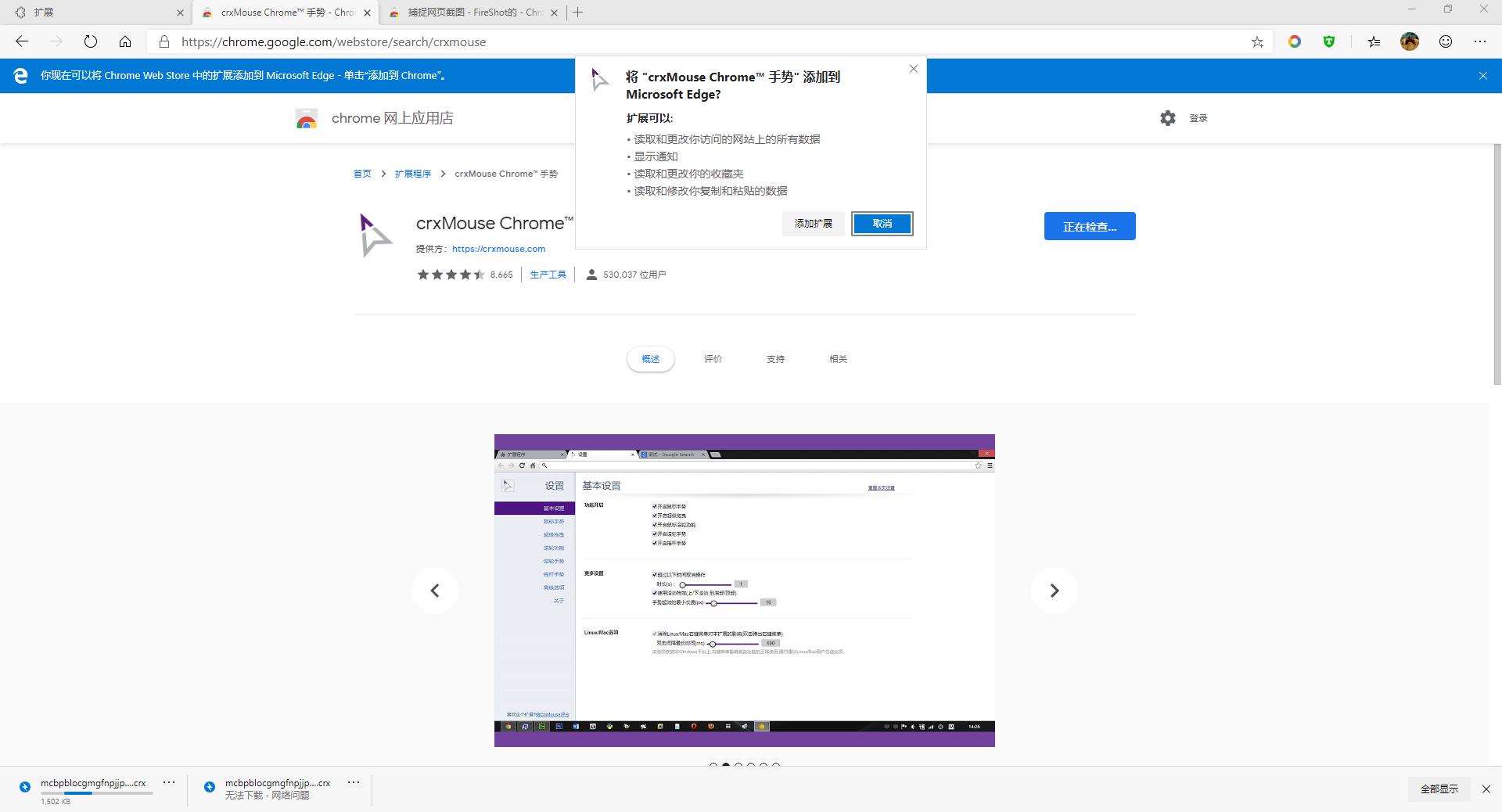Image resolution: width=1502 pixels, height=812 pixels.
Task: Show the next screenshot in the carousel
Action: [x=1055, y=591]
